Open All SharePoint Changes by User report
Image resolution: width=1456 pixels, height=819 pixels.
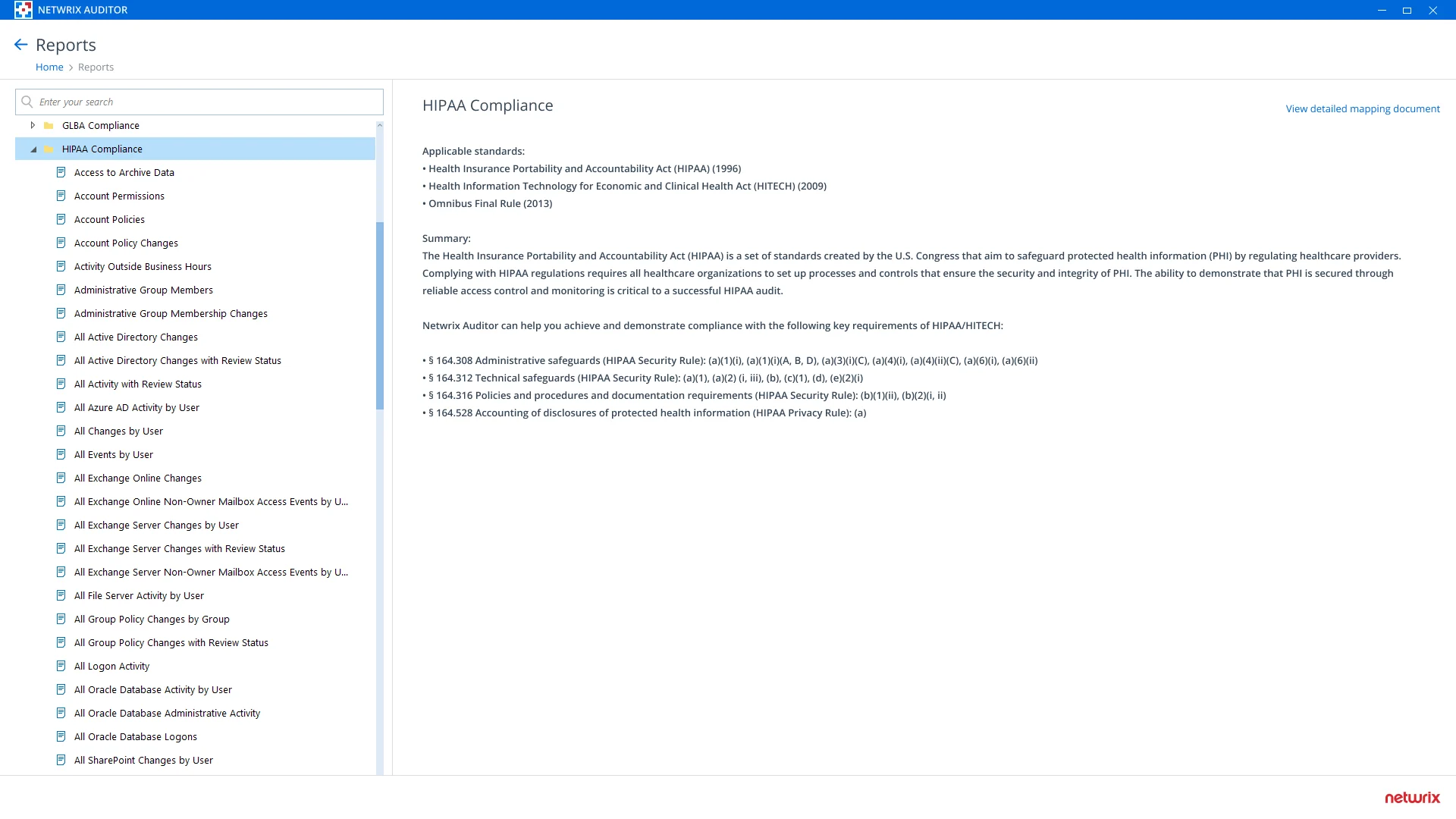click(143, 760)
